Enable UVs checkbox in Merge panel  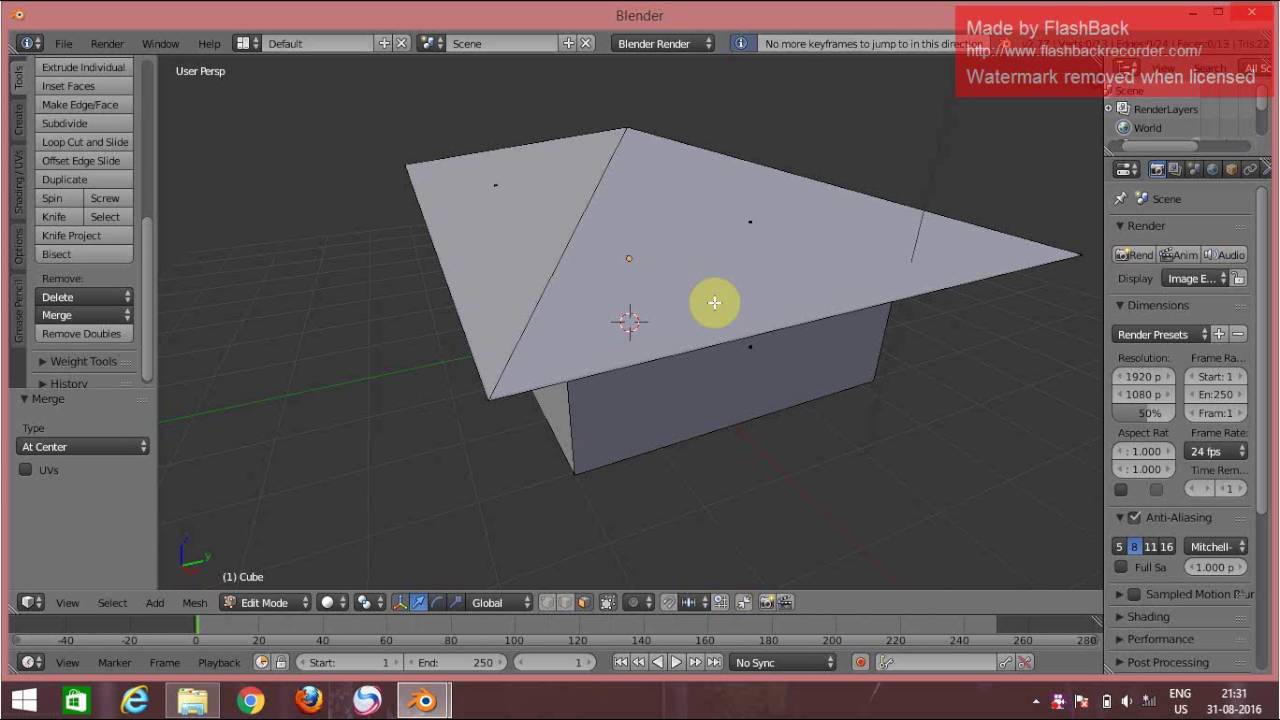point(26,469)
